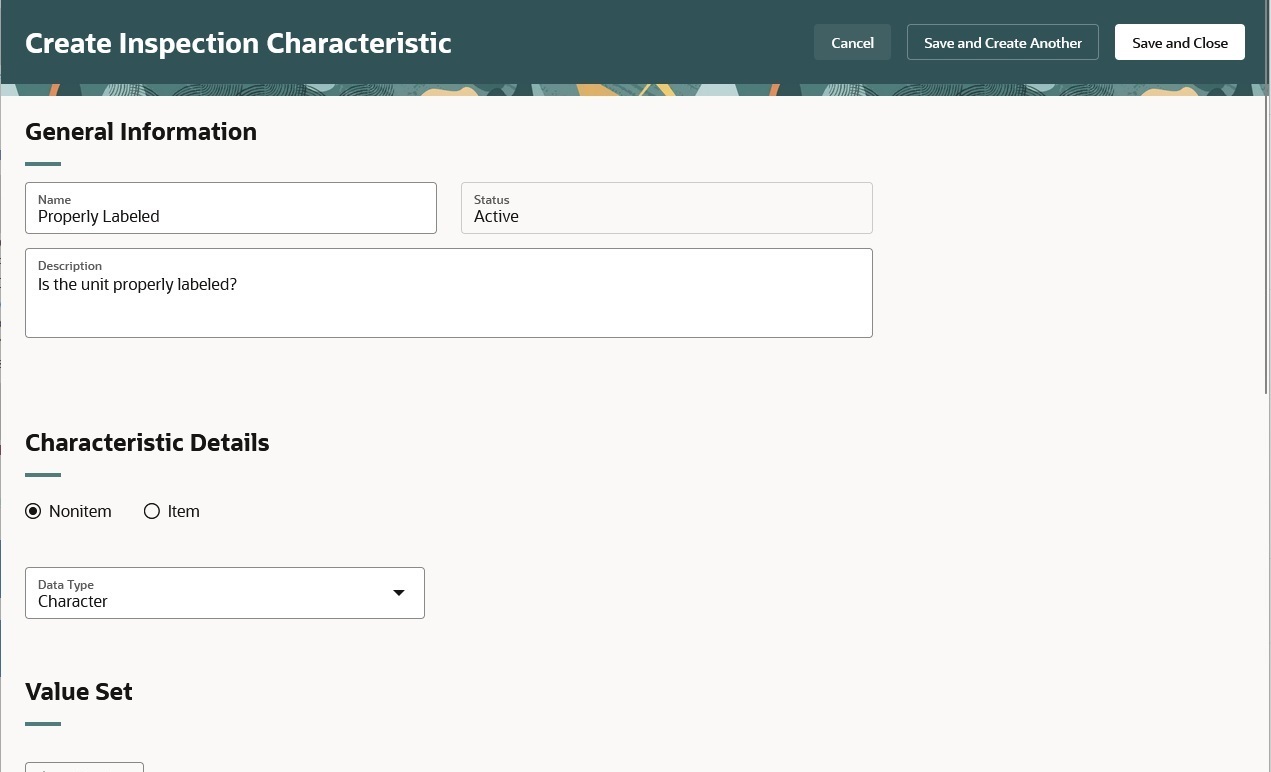The image size is (1271, 772).
Task: Click the Value Set section heading
Action: pos(78,691)
